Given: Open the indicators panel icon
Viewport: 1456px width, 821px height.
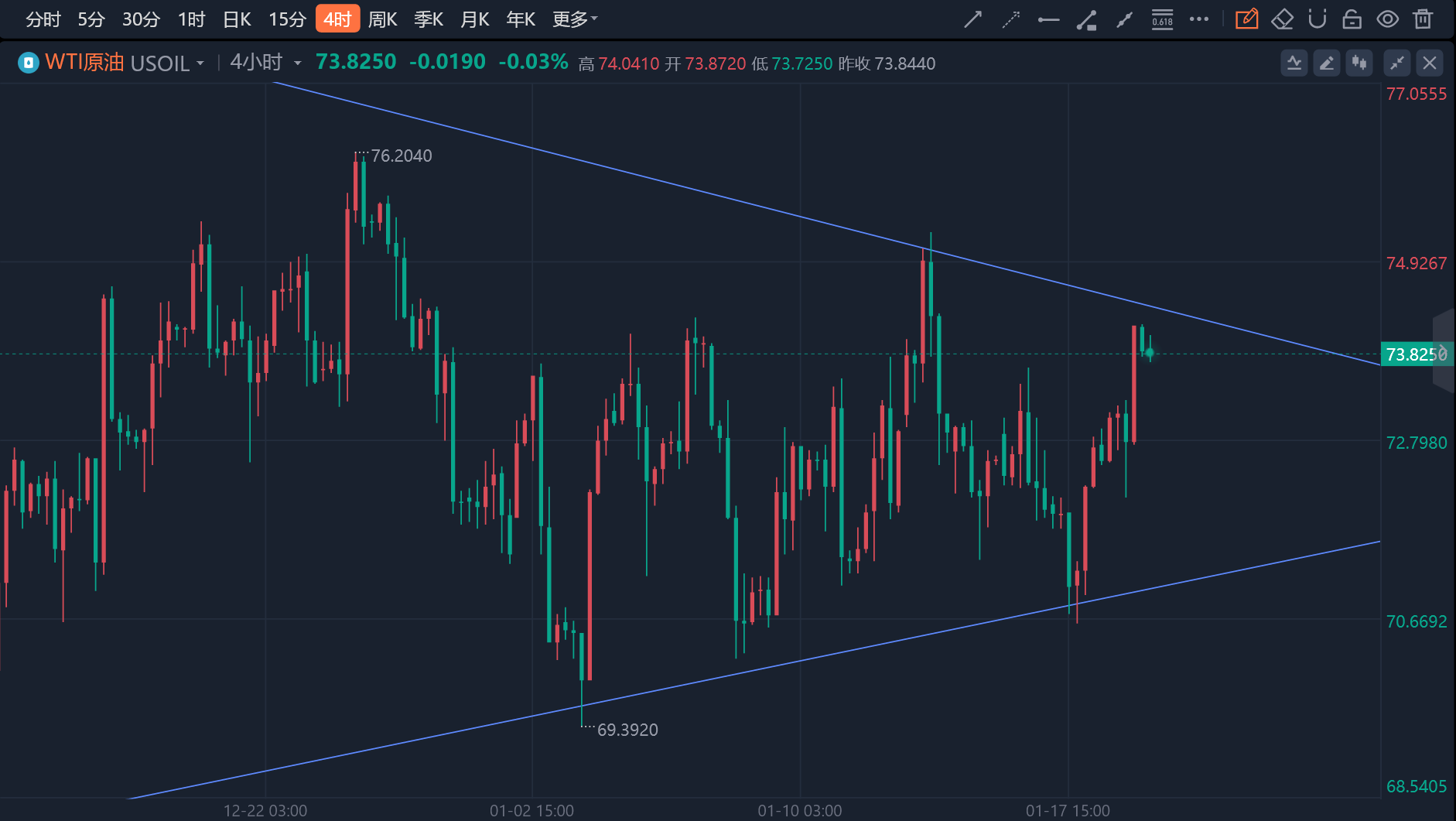Looking at the screenshot, I should coord(1294,63).
